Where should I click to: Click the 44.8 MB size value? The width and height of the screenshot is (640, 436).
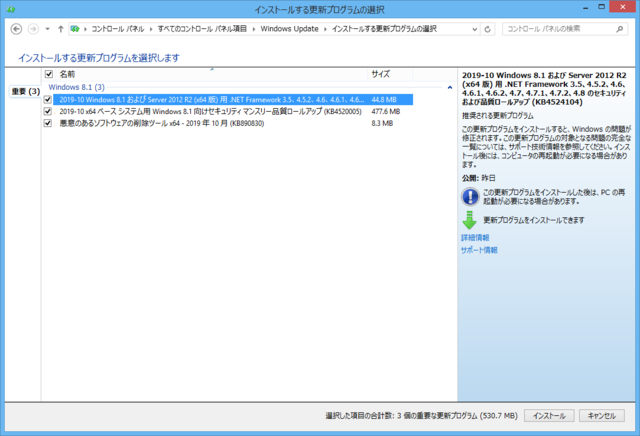click(x=384, y=100)
